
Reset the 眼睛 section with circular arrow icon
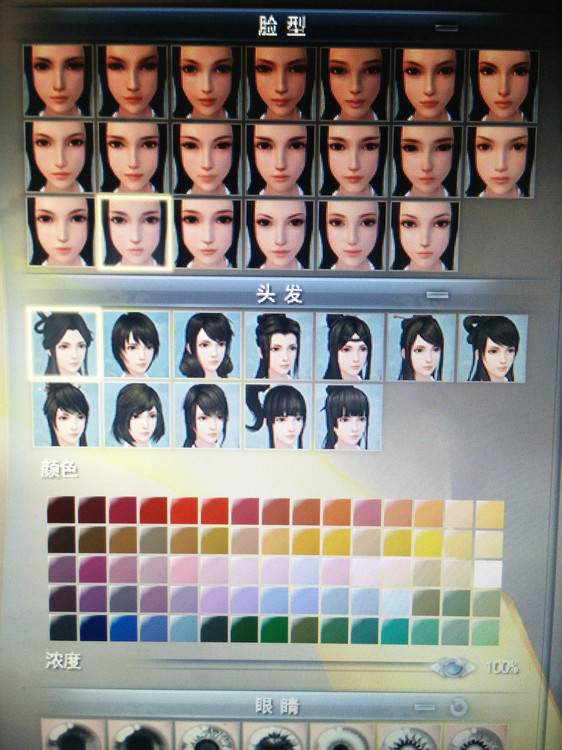pos(458,707)
